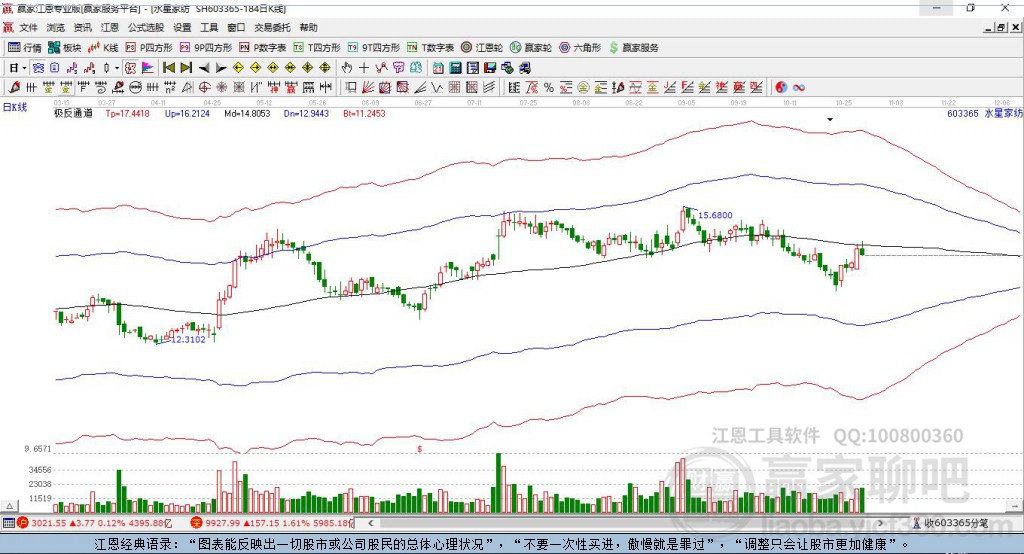Click the yin-yang circle icon
Image resolution: width=1024 pixels, height=554 pixels.
781,88
